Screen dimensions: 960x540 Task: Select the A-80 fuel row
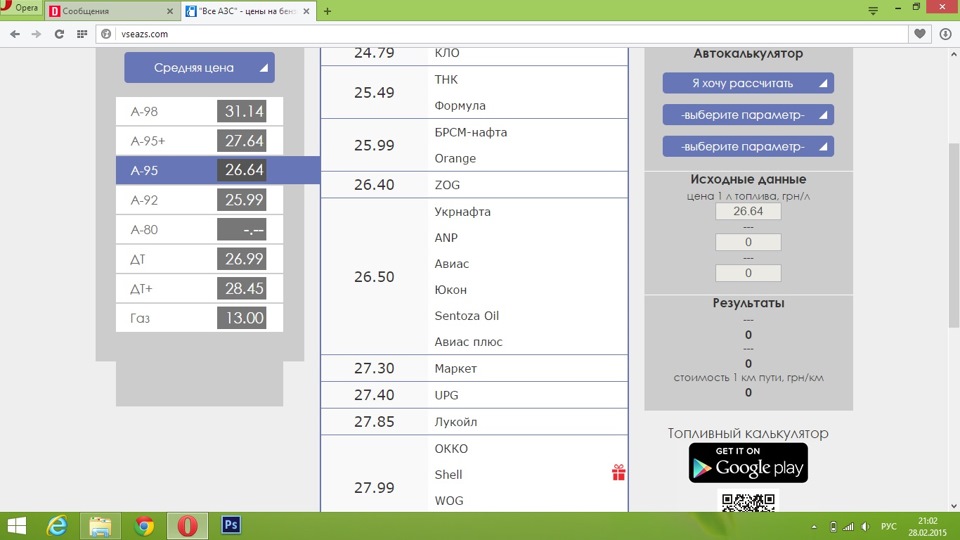pyautogui.click(x=200, y=230)
